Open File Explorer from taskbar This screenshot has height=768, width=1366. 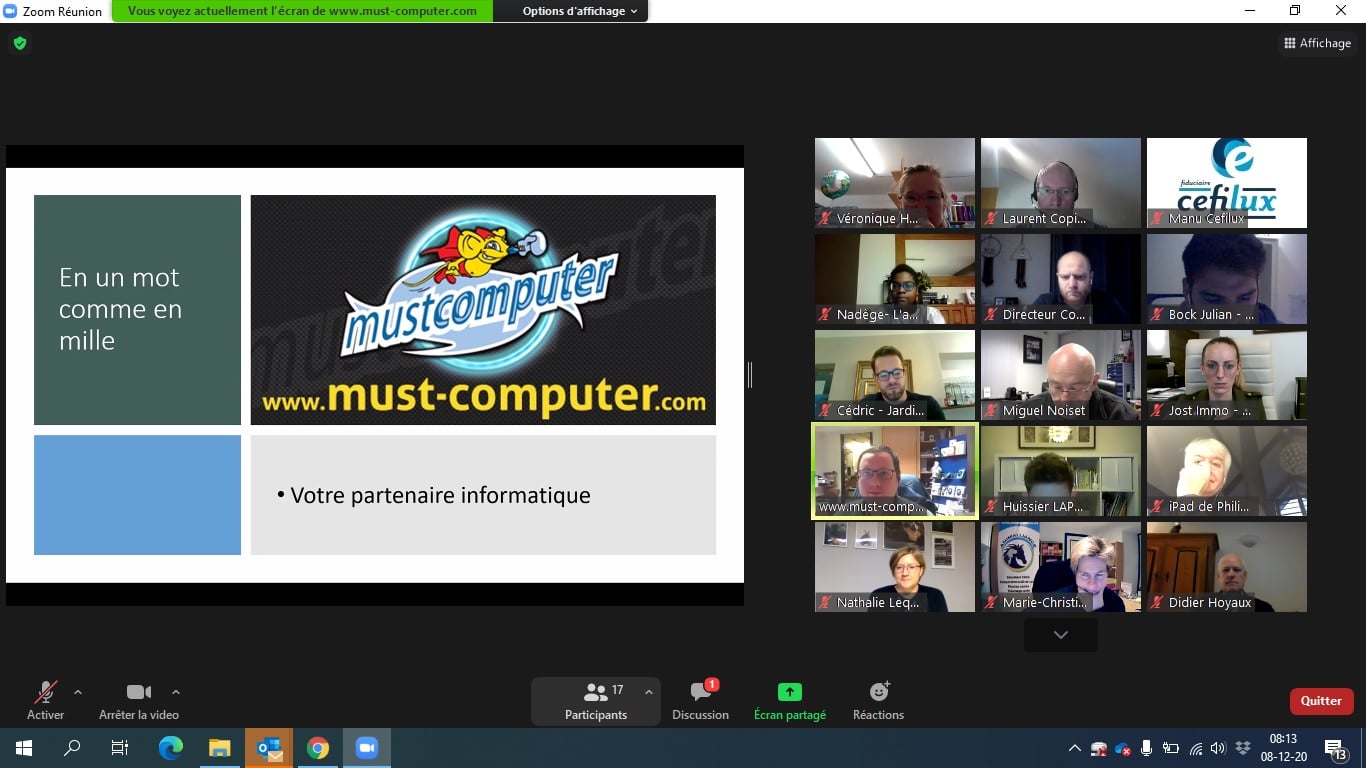click(x=220, y=748)
